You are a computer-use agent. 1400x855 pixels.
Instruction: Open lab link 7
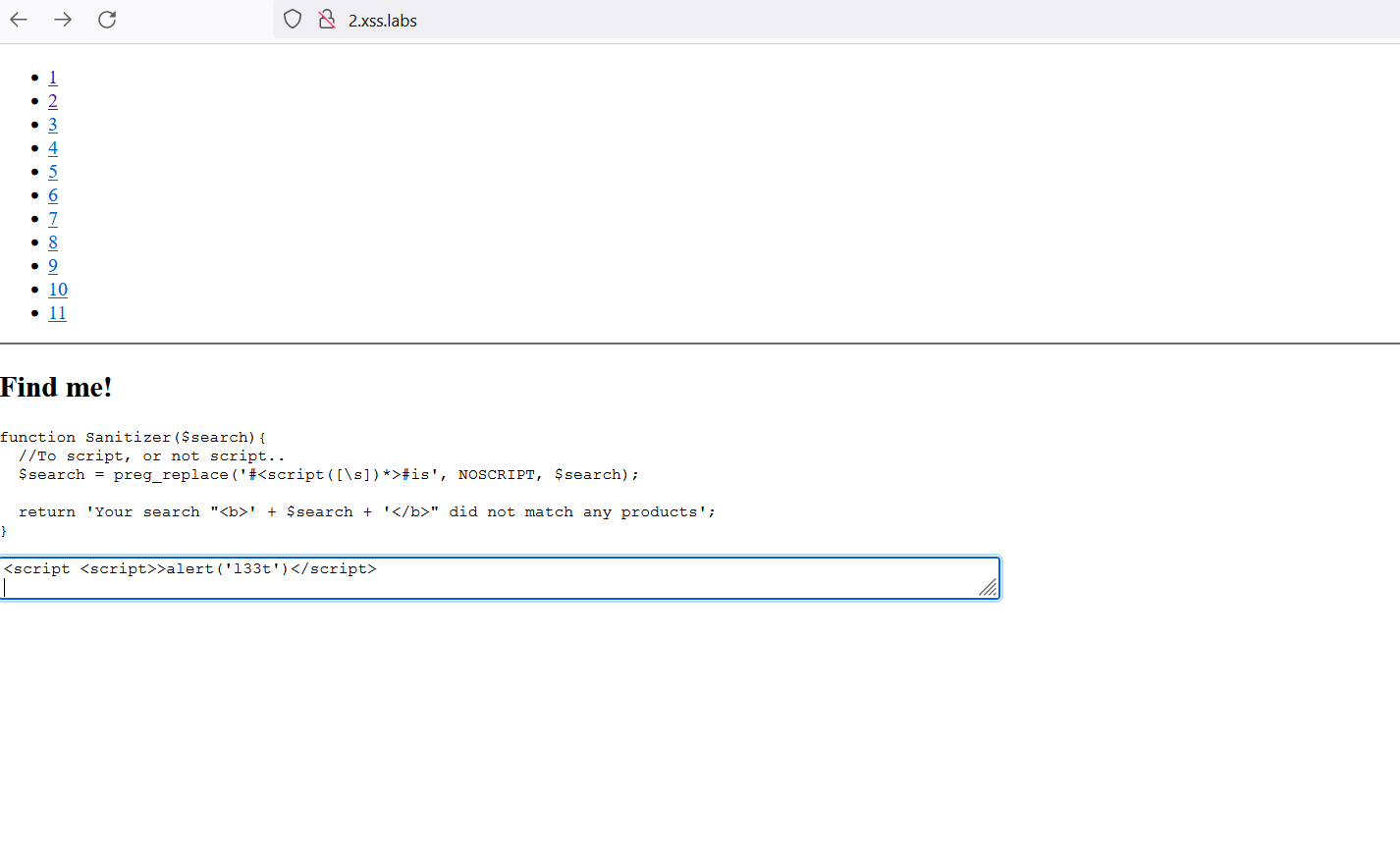tap(53, 219)
